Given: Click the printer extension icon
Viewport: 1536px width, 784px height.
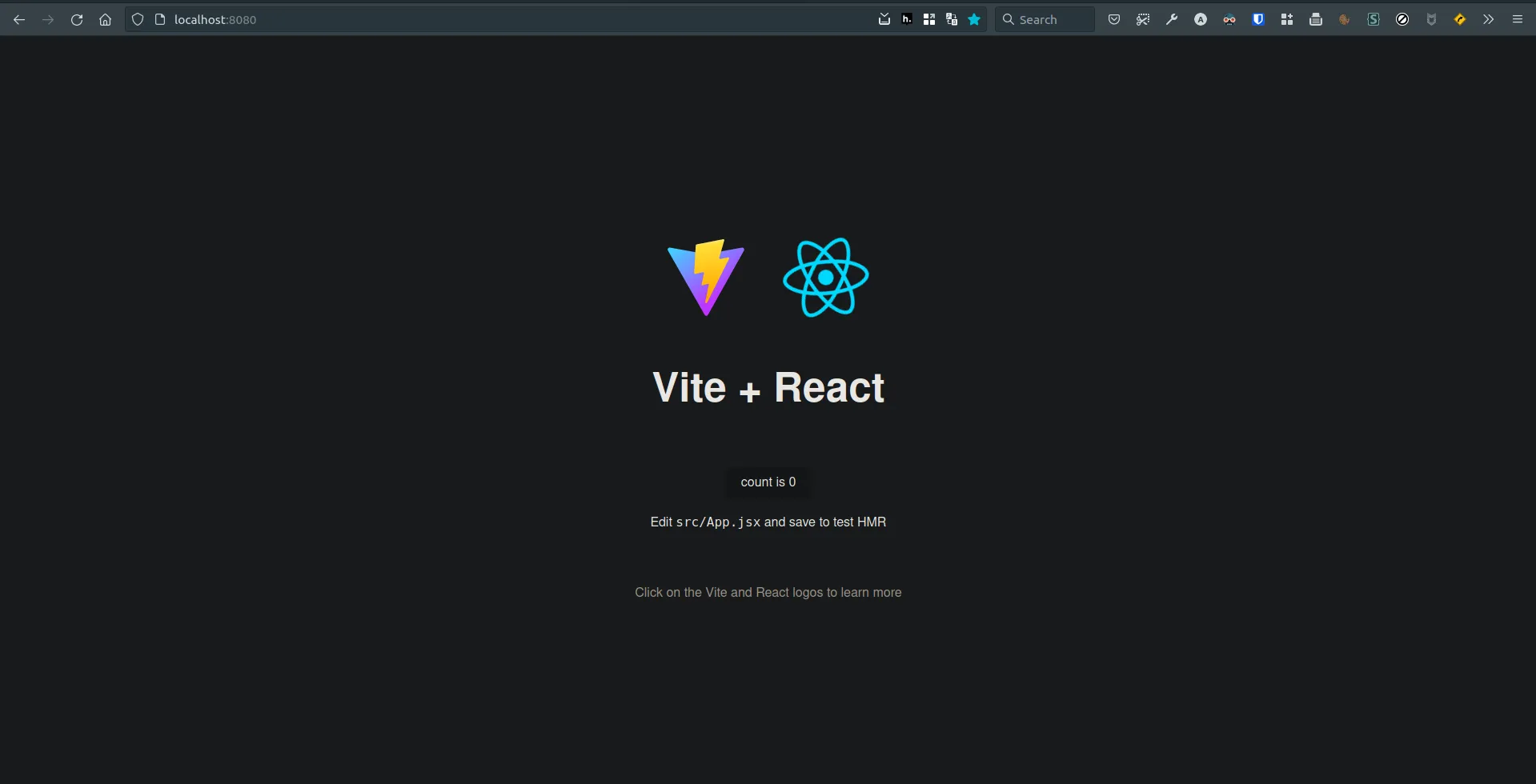Looking at the screenshot, I should (x=1316, y=20).
